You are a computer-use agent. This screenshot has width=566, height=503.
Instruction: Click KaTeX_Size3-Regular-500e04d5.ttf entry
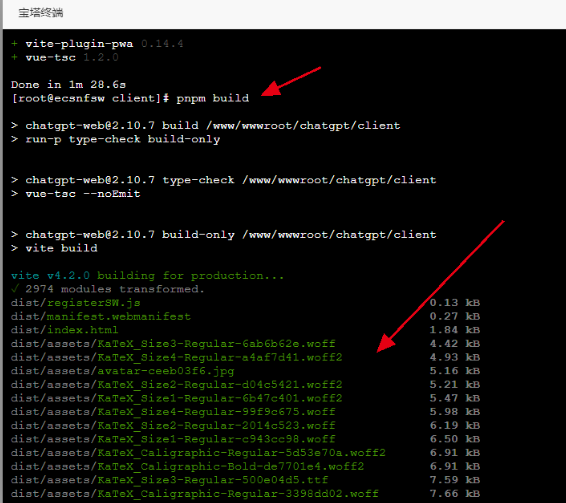click(170, 480)
